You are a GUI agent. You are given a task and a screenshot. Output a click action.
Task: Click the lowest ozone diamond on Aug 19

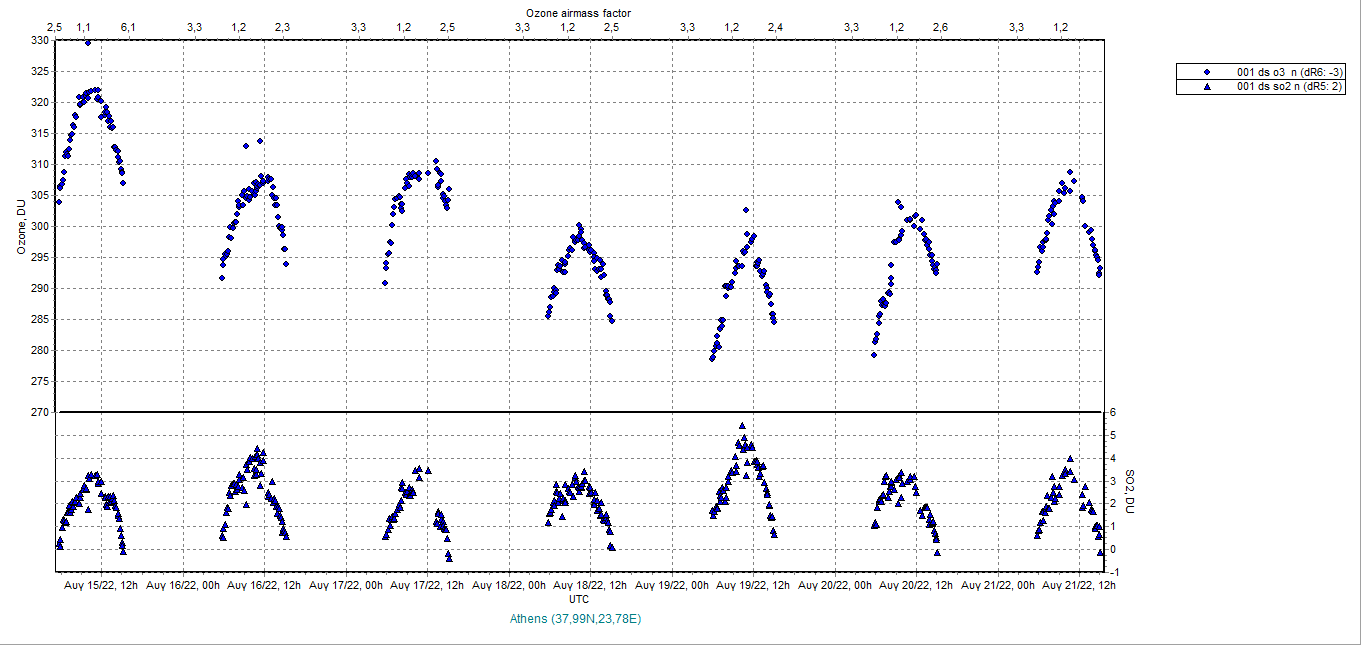[712, 358]
